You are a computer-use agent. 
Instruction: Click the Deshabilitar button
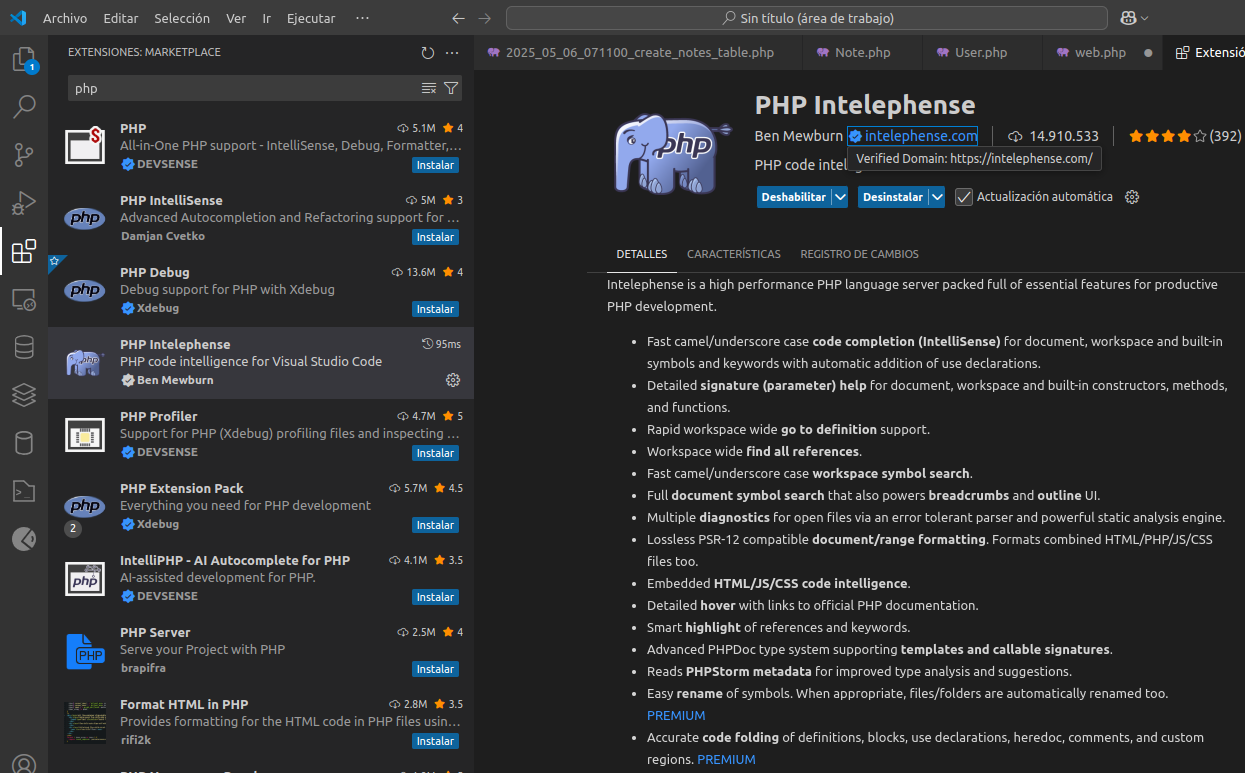(x=794, y=197)
